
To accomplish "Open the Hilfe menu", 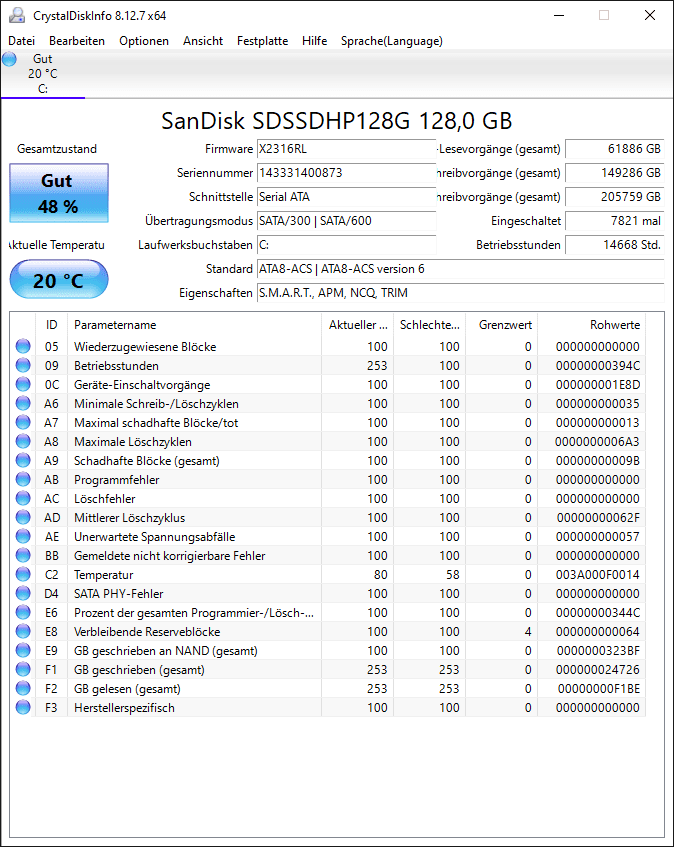I will [x=314, y=41].
